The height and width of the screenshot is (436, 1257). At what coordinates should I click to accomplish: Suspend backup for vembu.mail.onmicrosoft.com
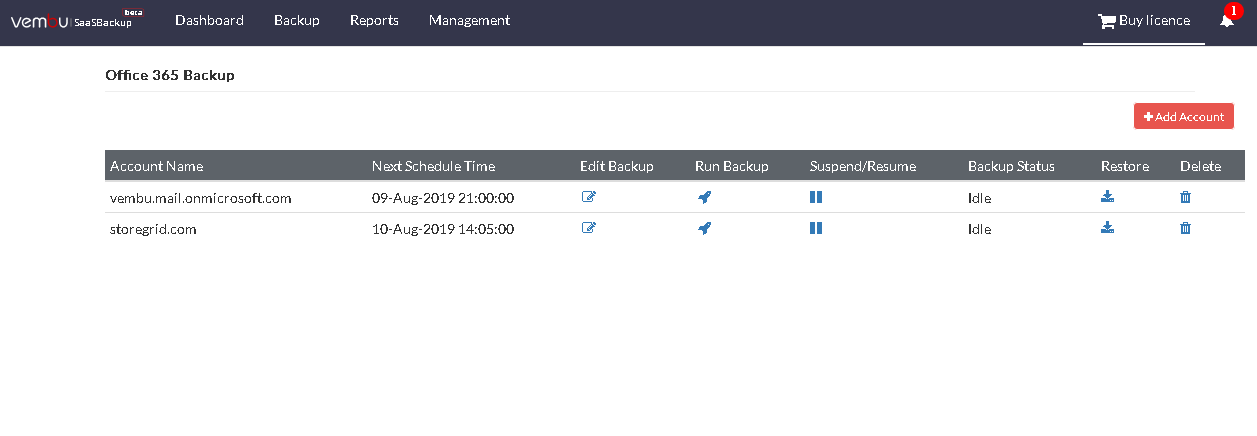point(816,197)
